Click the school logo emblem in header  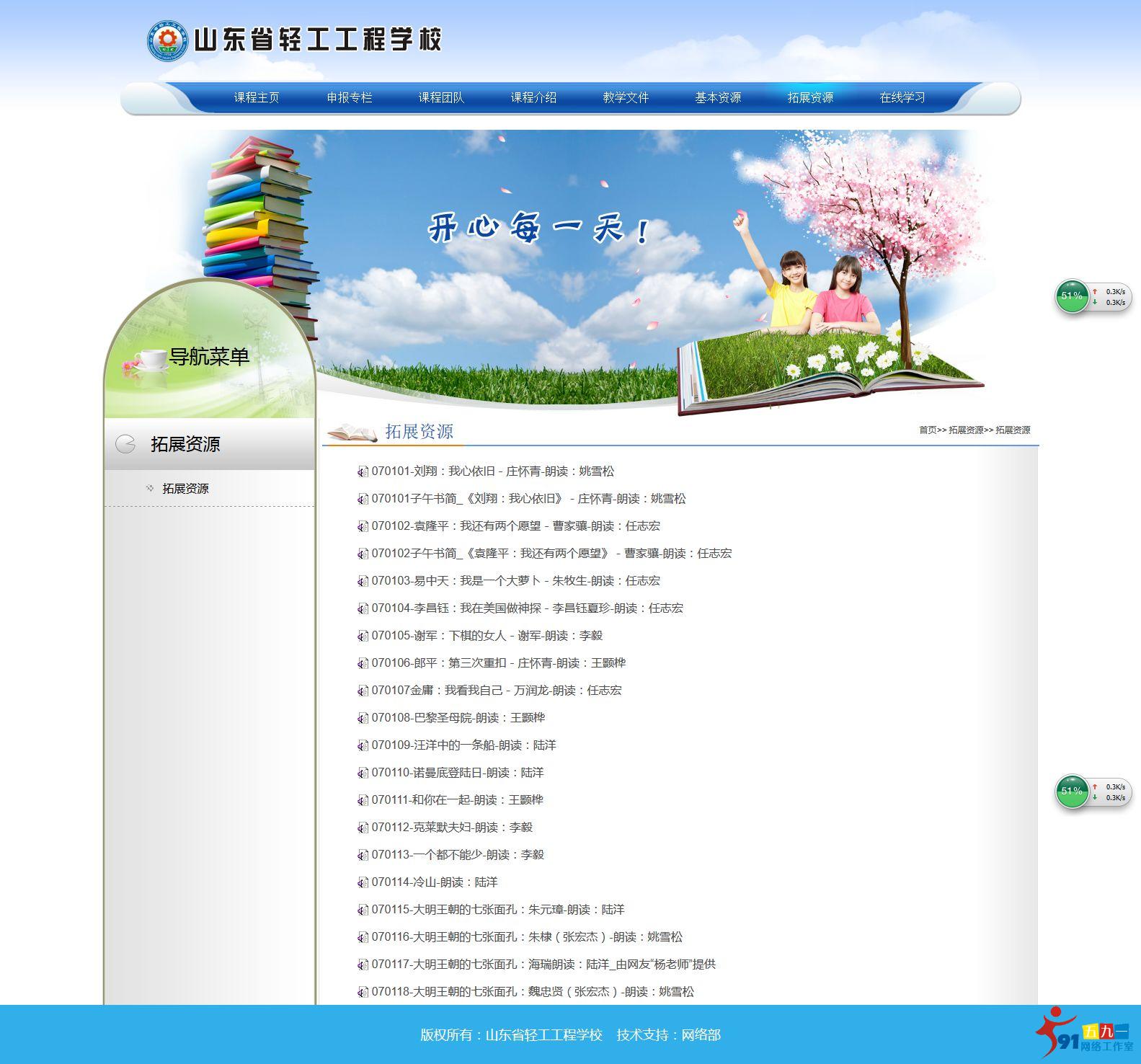coord(167,40)
